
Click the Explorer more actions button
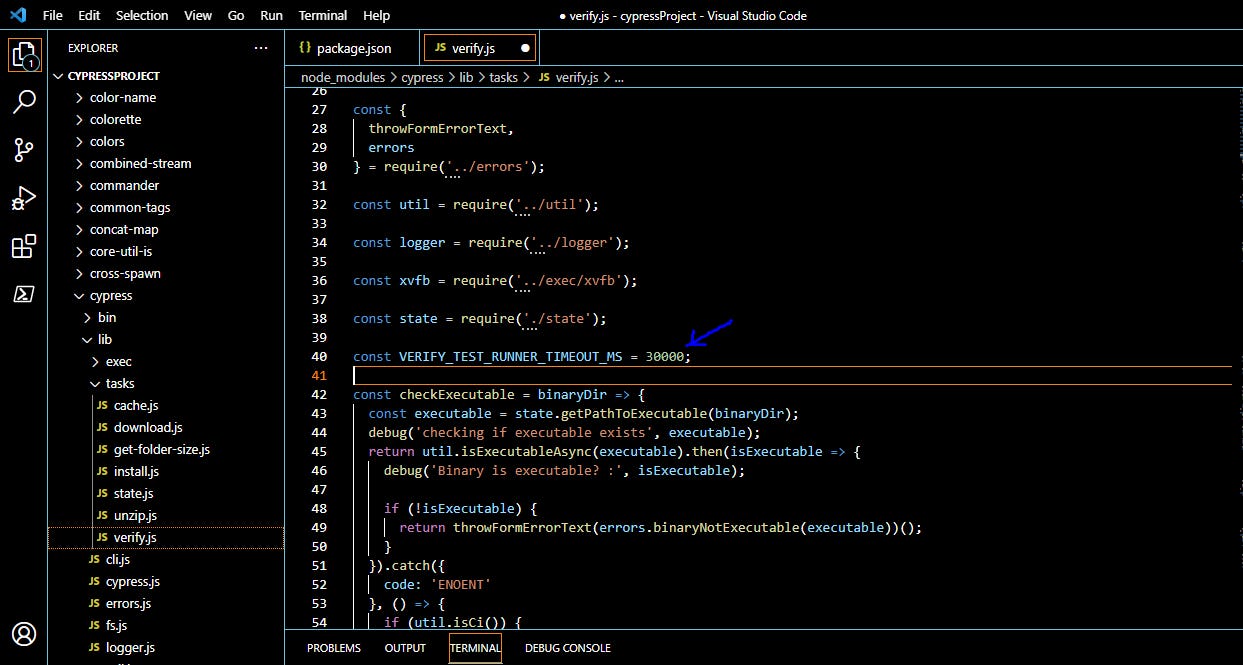[x=261, y=47]
